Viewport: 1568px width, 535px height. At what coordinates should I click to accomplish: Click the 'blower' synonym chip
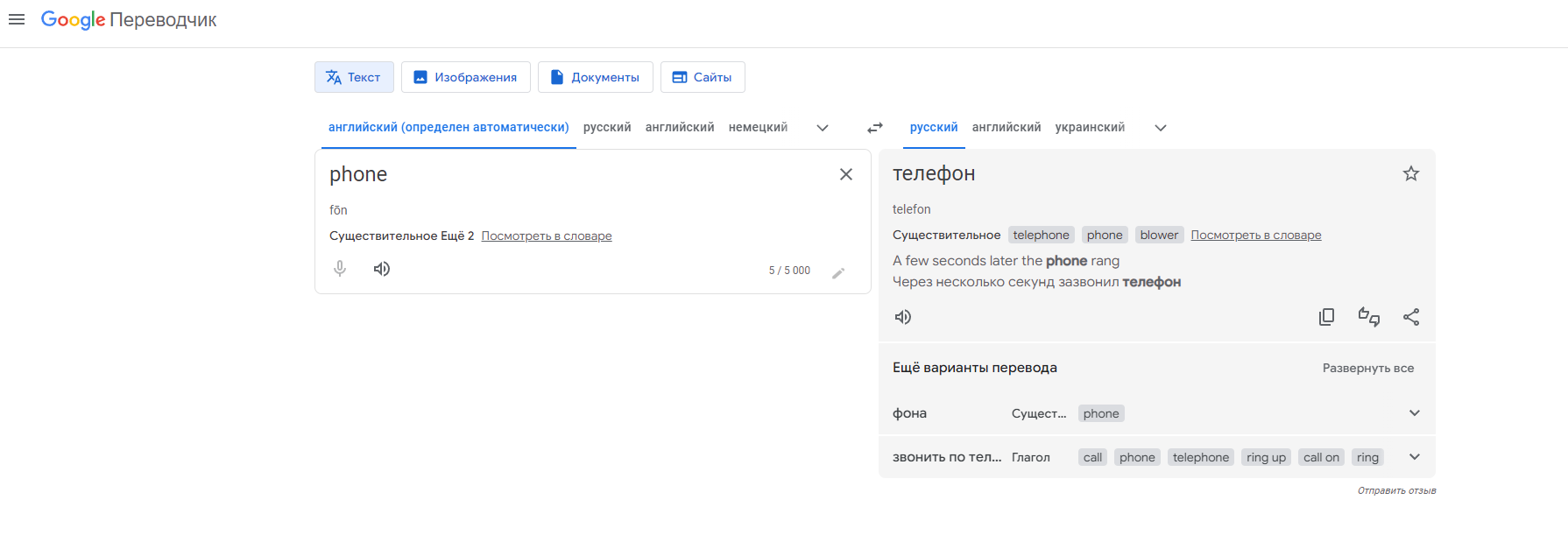tap(1160, 235)
